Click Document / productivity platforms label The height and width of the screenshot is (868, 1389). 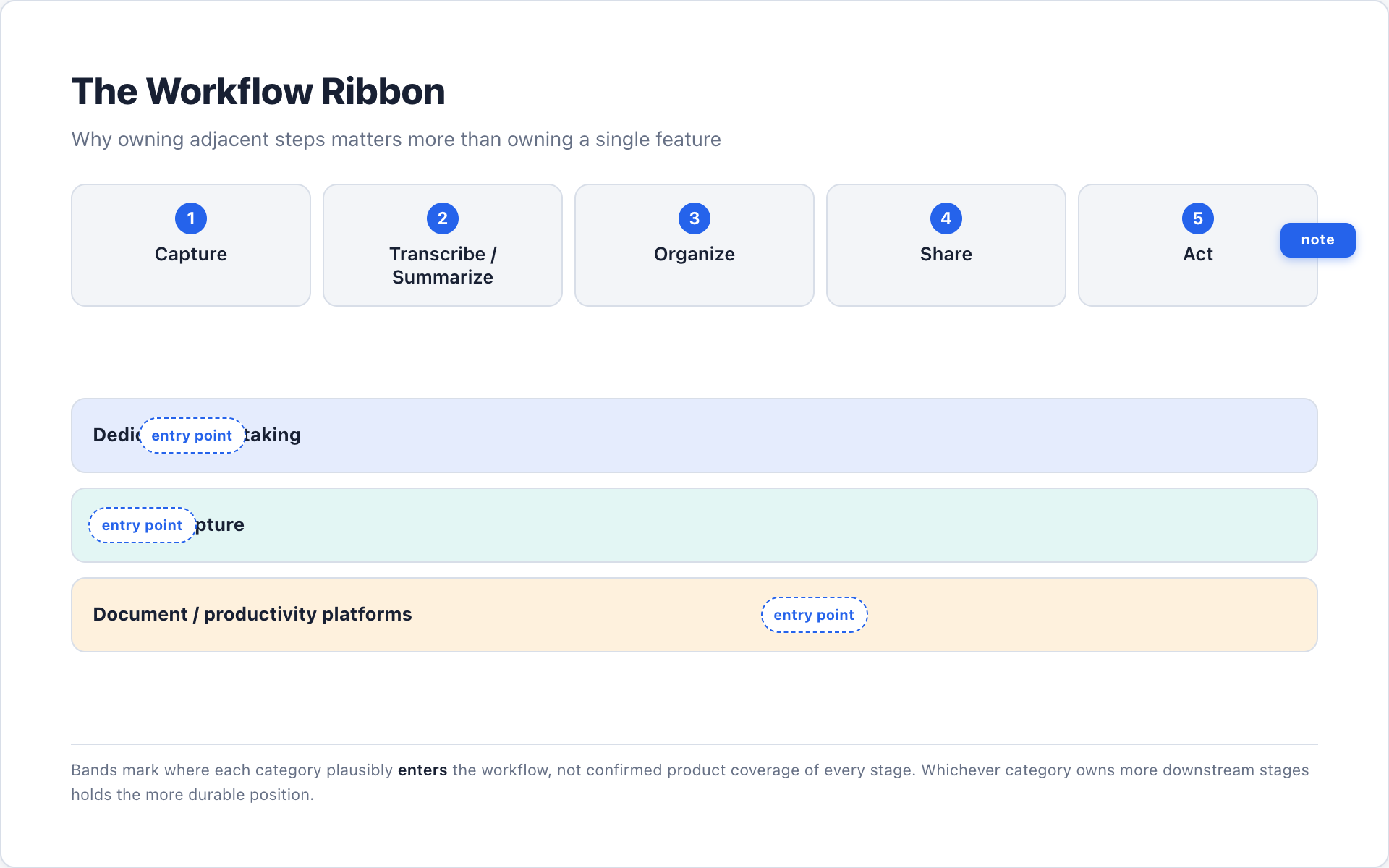point(252,614)
